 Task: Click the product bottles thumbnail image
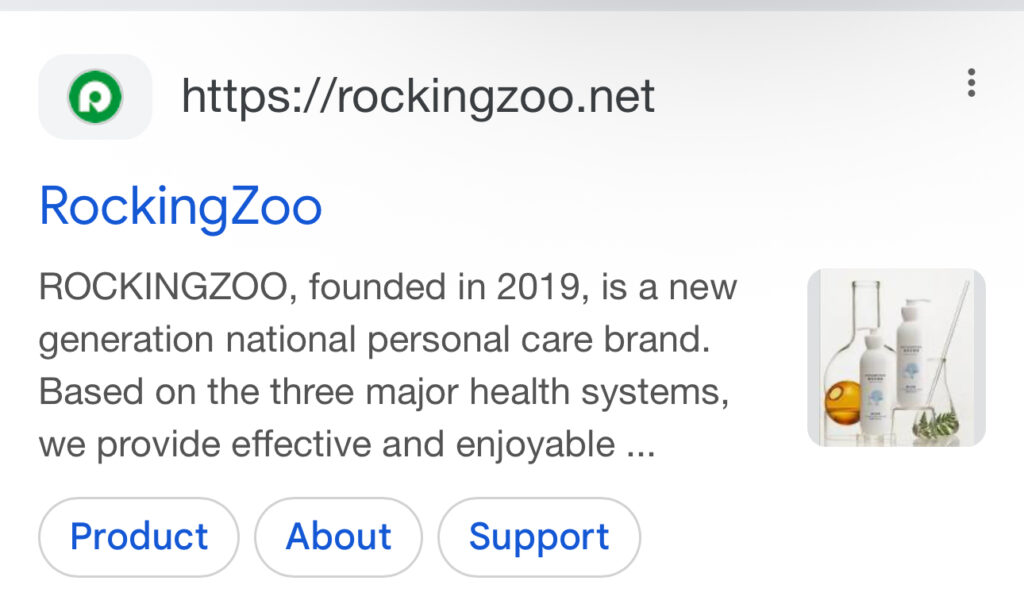896,357
